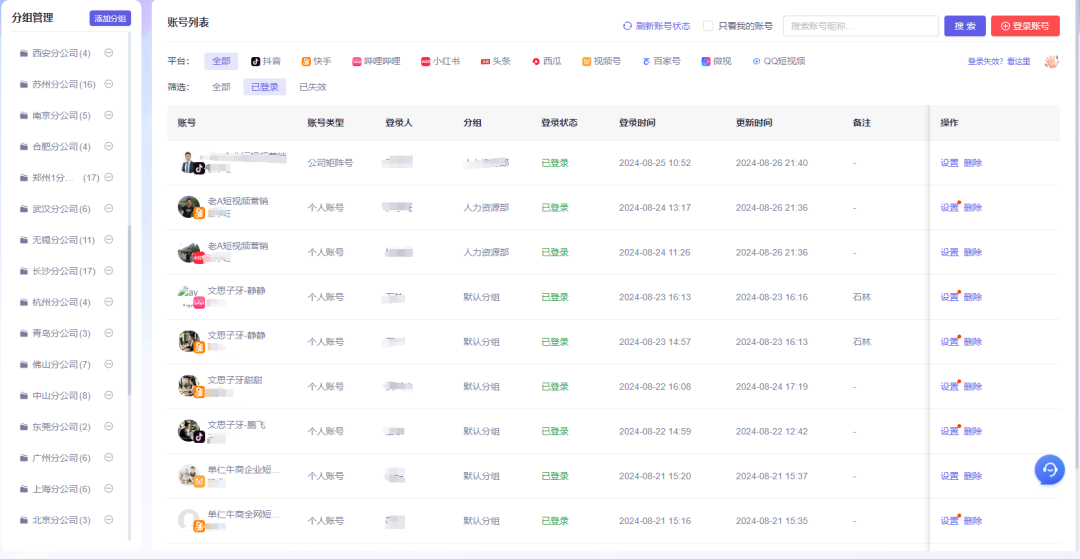Click the 视频号 platform icon

click(x=587, y=61)
